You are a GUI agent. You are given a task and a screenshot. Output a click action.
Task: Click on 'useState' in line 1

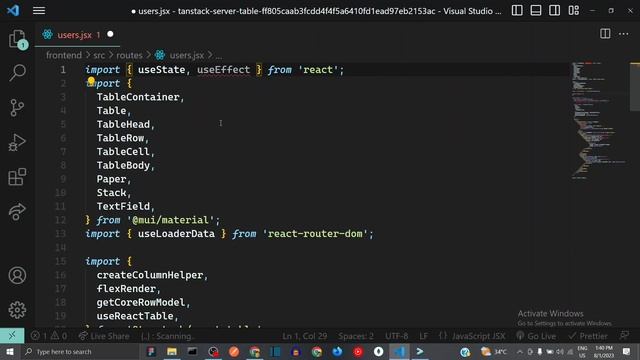161,70
